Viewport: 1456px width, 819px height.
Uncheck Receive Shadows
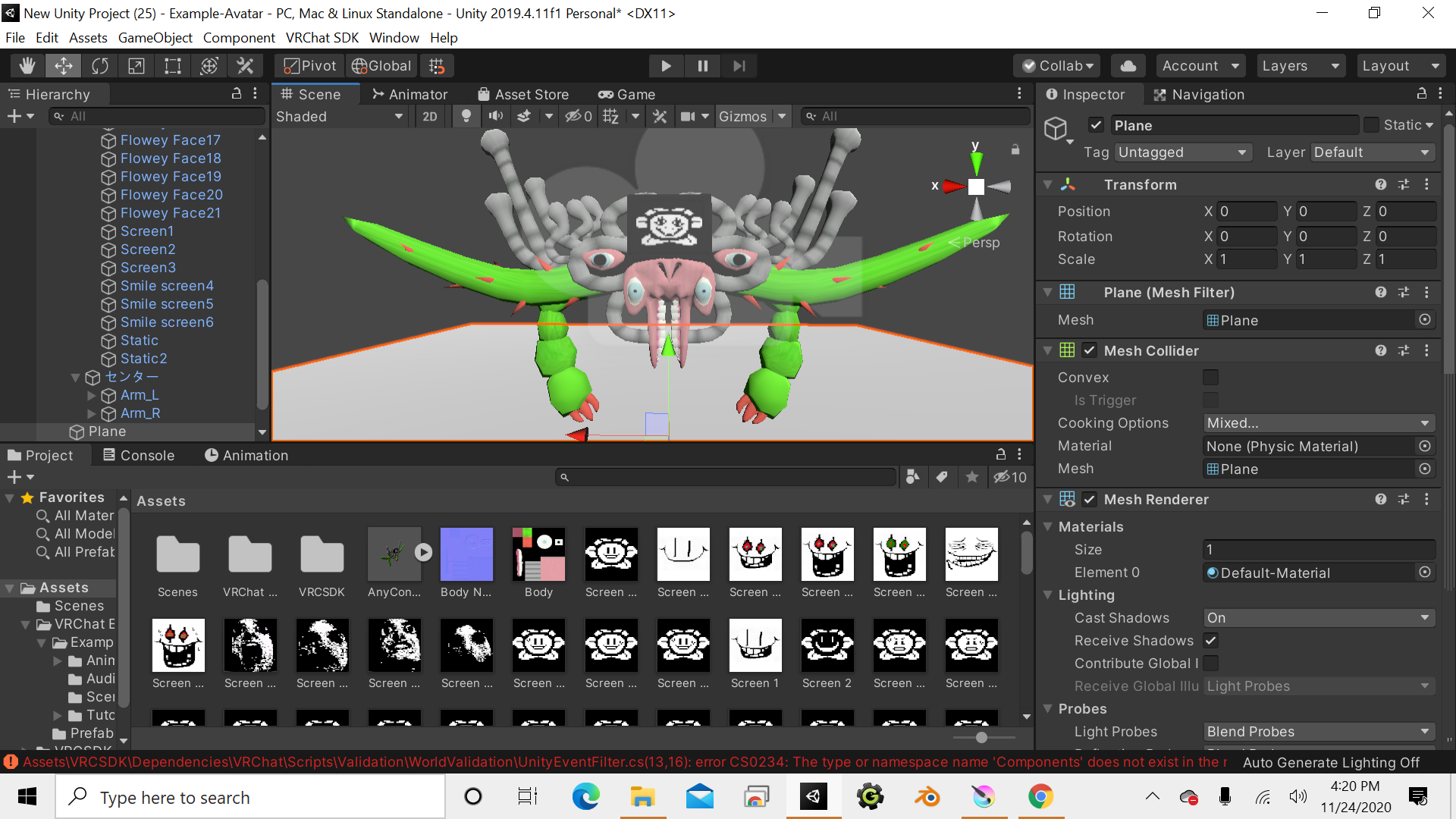(1211, 641)
